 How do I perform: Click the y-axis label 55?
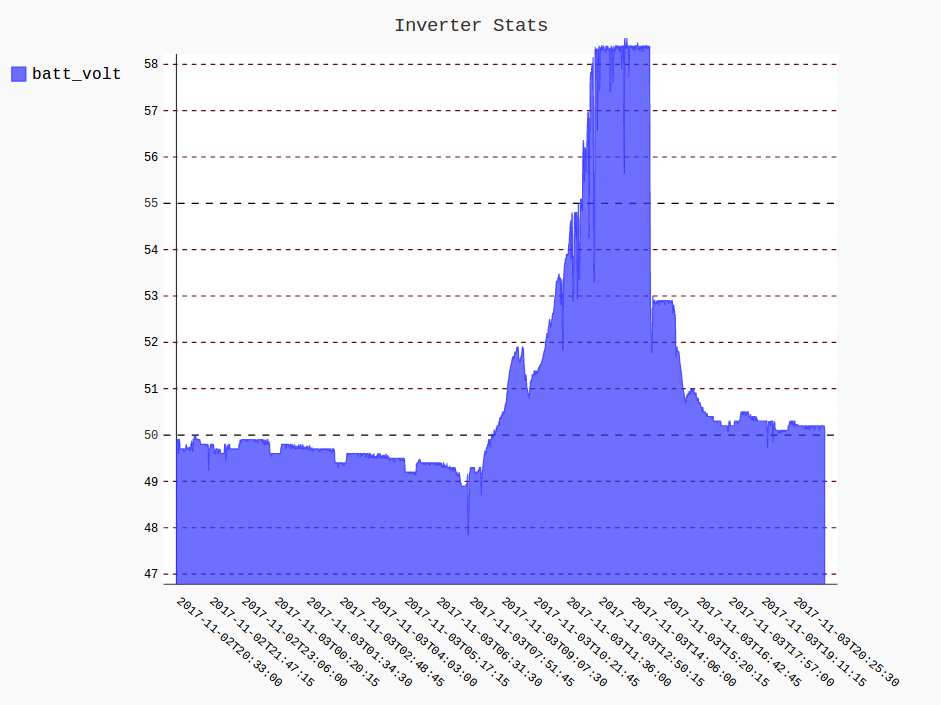[x=151, y=203]
